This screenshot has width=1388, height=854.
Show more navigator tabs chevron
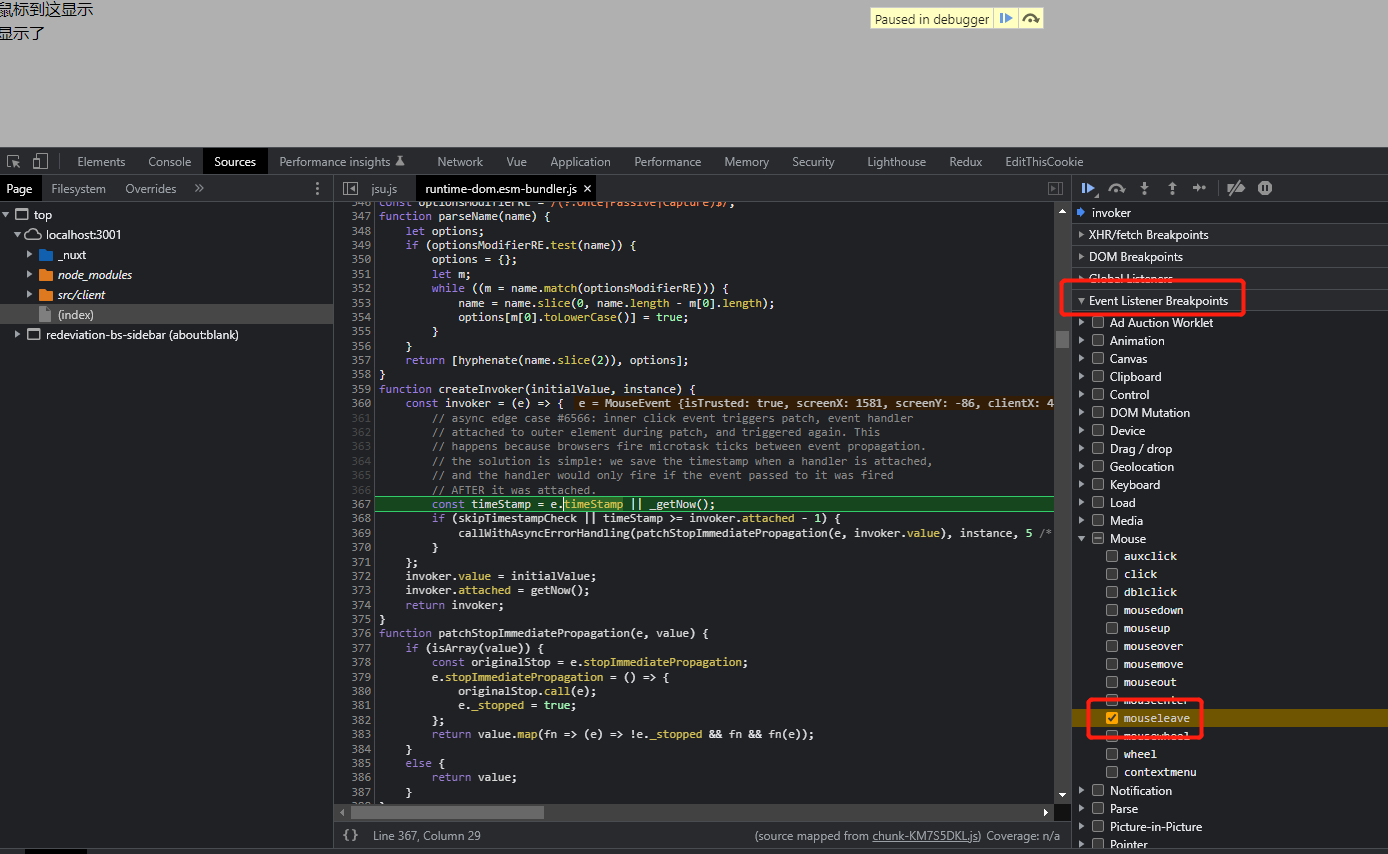[199, 188]
